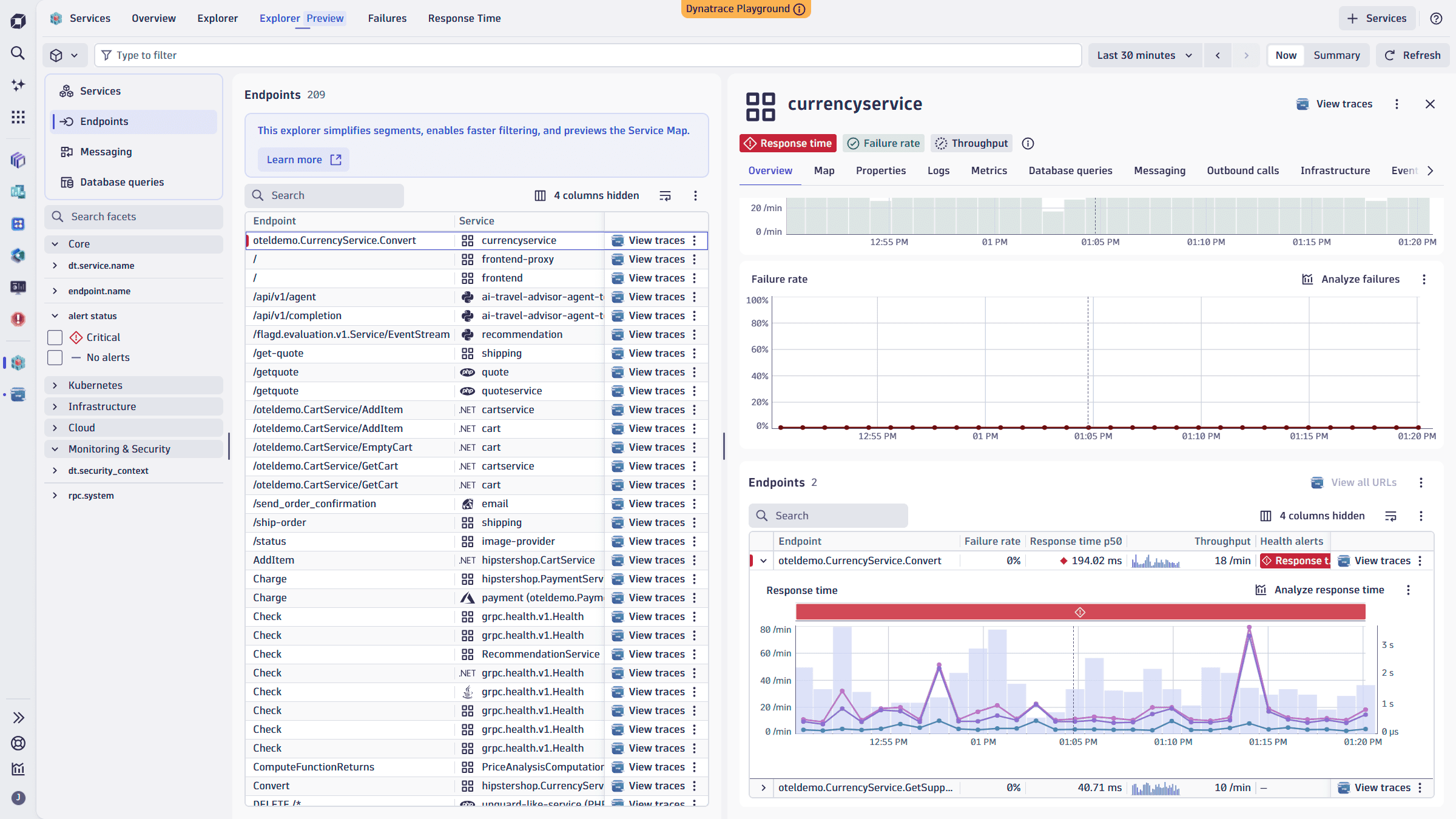Click the info icon beside Throughput
Viewport: 1456px width, 819px height.
click(x=1028, y=144)
